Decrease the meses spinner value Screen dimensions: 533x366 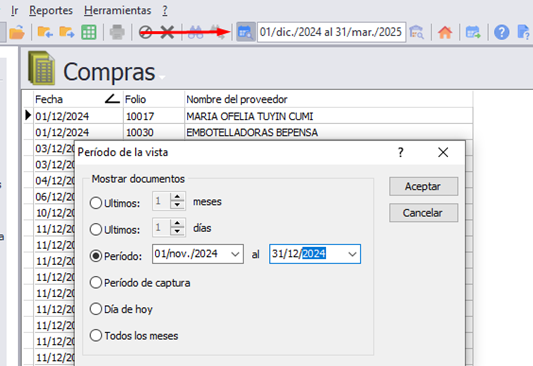(177, 205)
